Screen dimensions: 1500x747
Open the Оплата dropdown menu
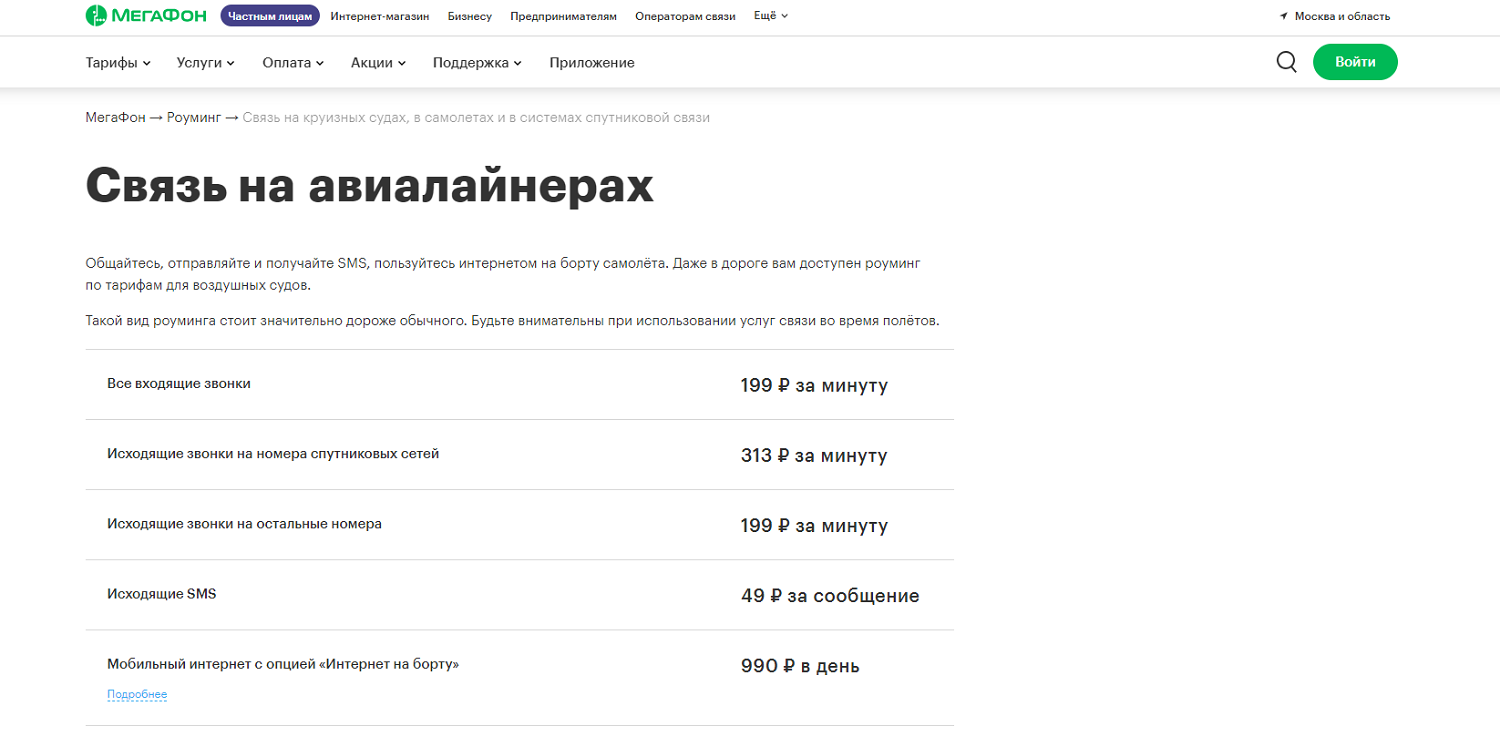point(293,62)
